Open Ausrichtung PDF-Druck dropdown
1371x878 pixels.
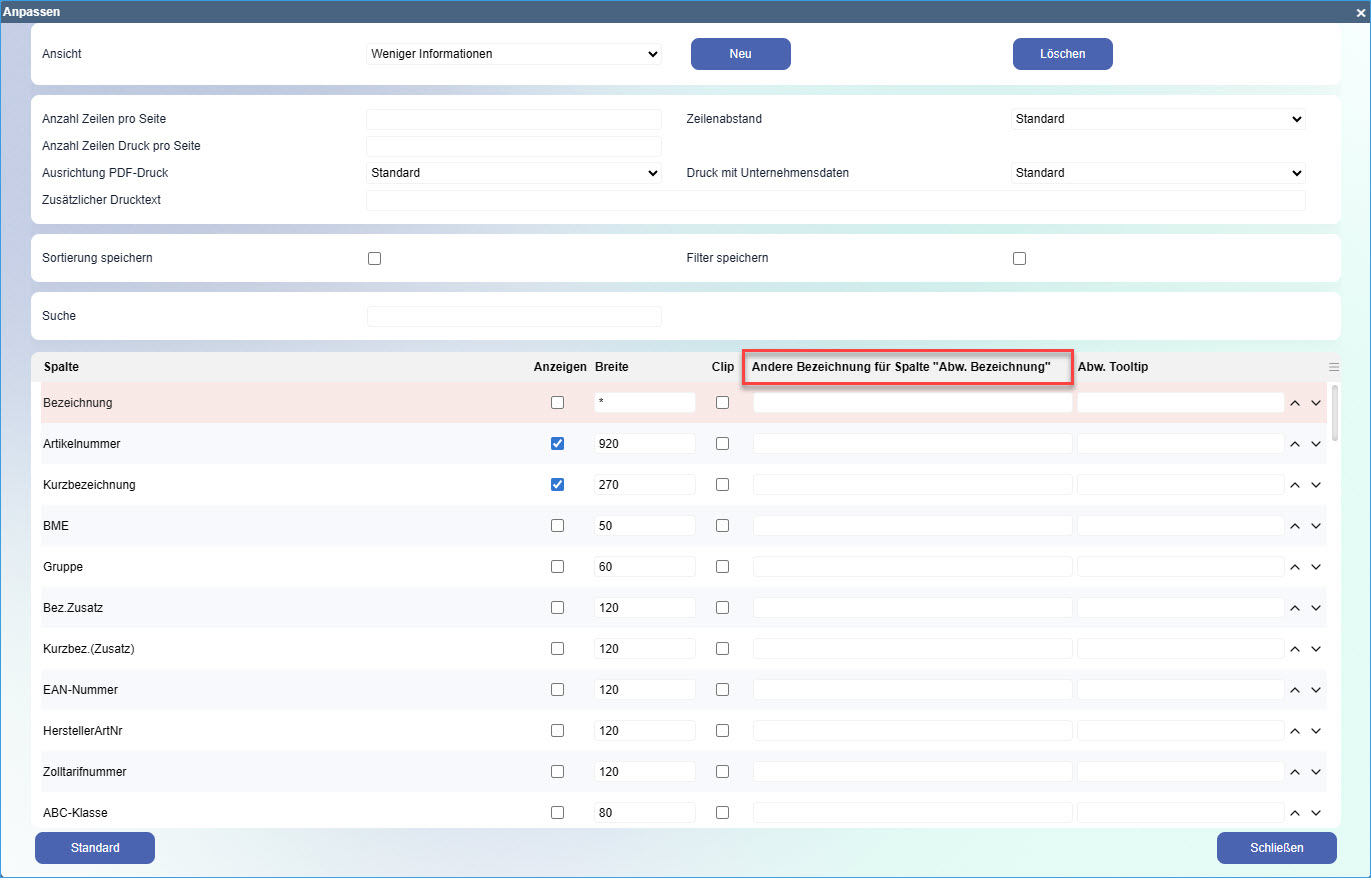click(514, 173)
